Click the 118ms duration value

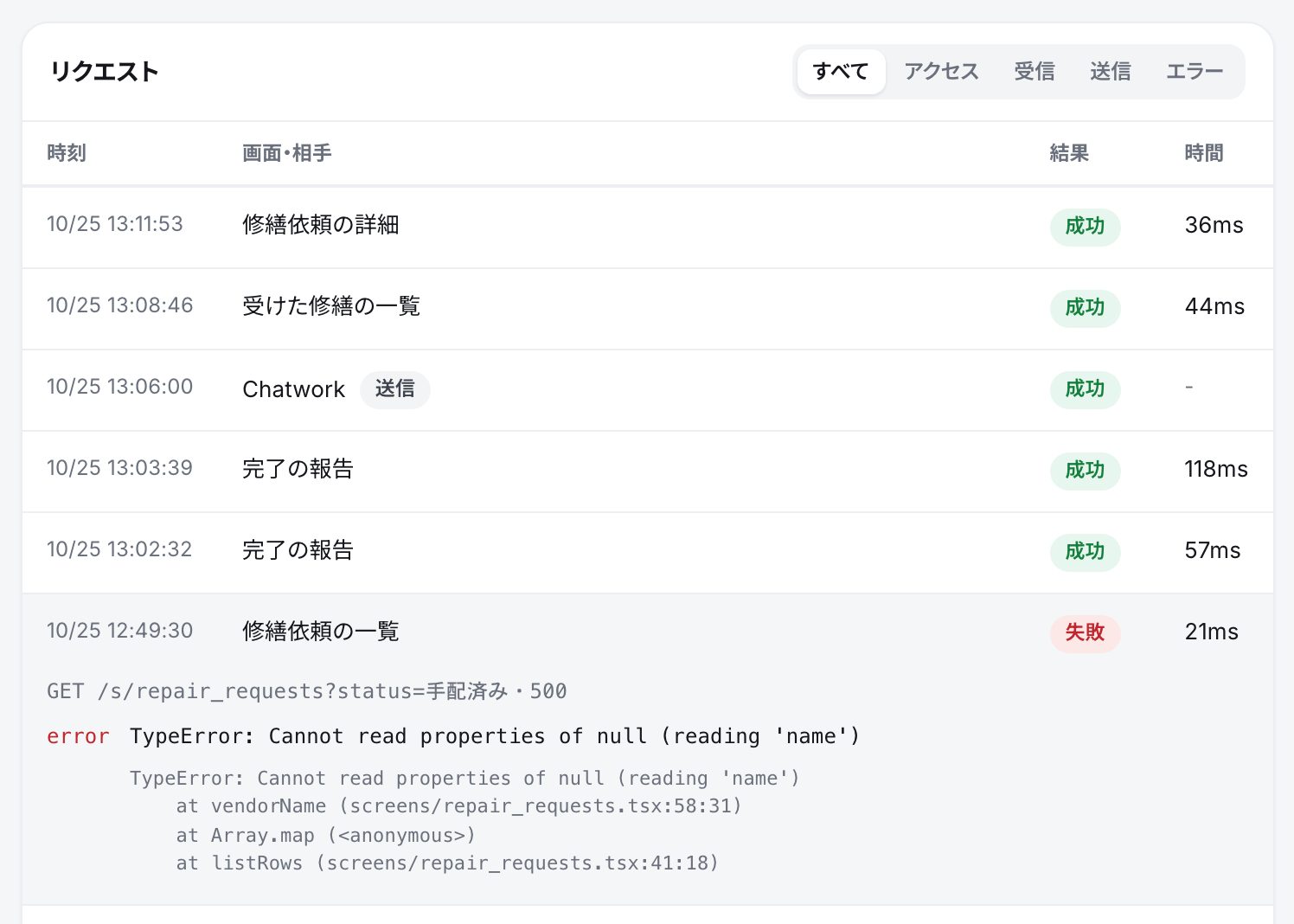tap(1216, 469)
